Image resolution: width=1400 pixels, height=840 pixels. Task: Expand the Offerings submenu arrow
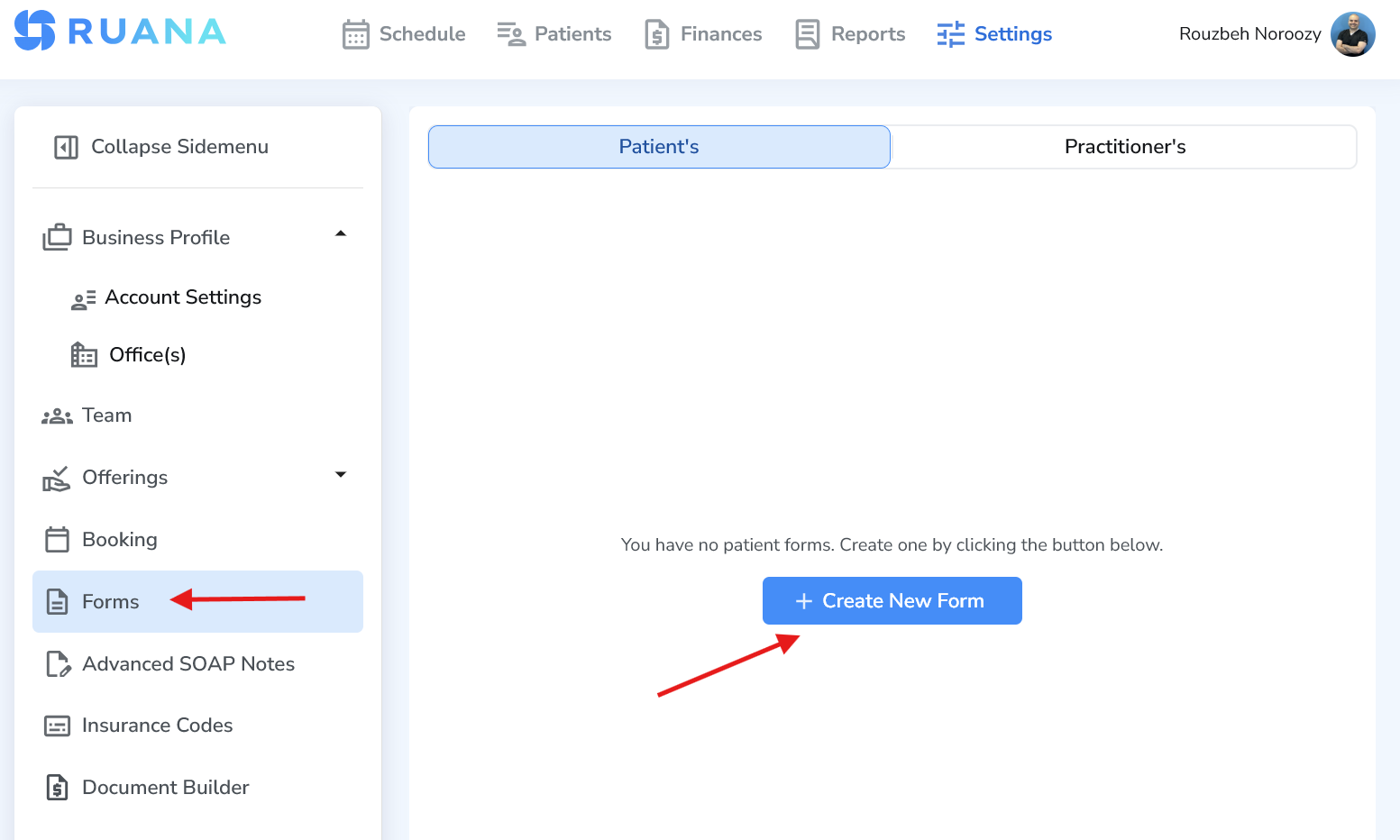click(341, 475)
